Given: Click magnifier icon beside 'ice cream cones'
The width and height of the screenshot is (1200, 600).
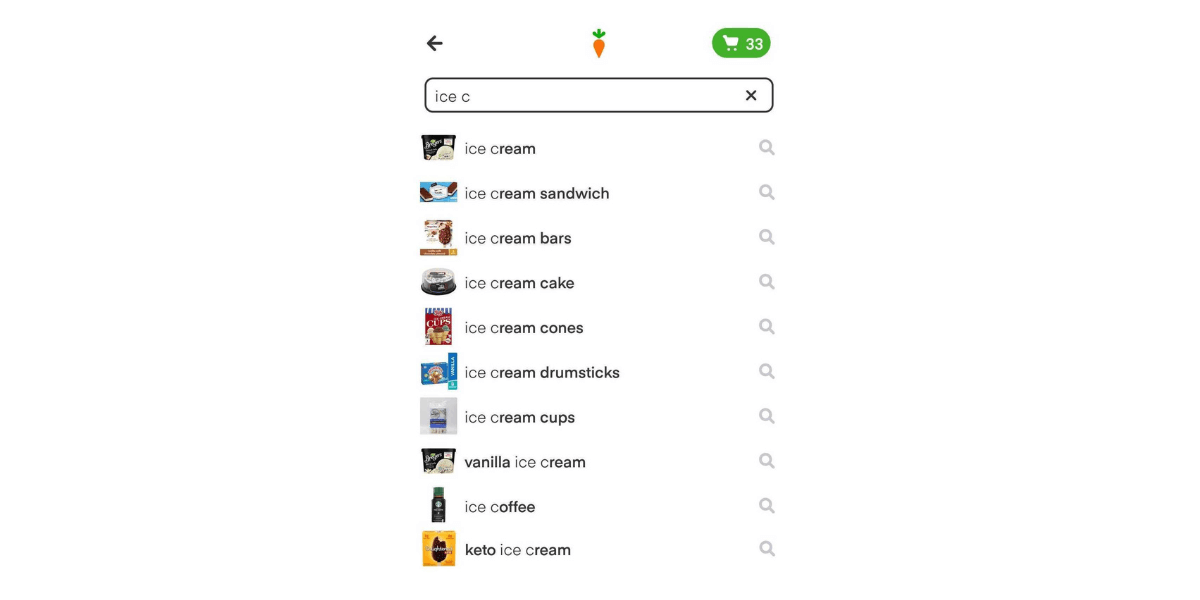Looking at the screenshot, I should (766, 326).
